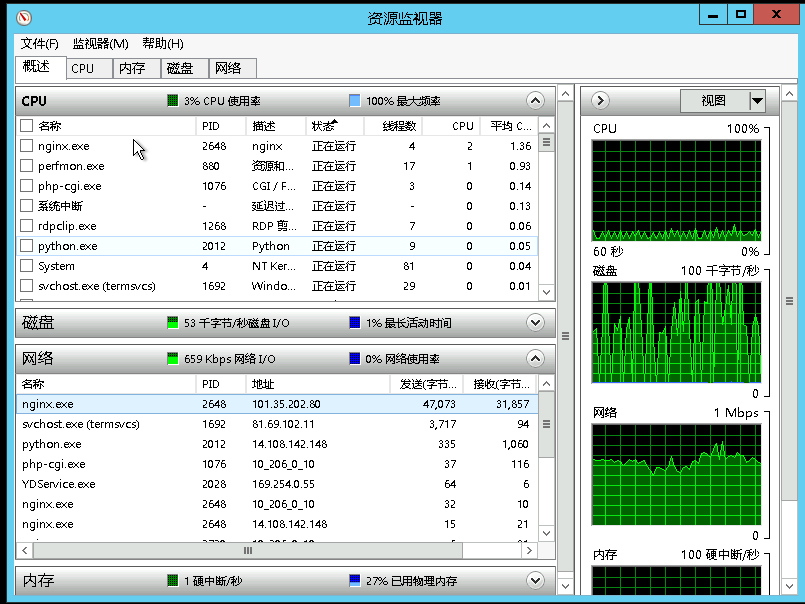The height and width of the screenshot is (604, 805).
Task: Click down arrow of graphs pane scrollbar
Action: [789, 586]
